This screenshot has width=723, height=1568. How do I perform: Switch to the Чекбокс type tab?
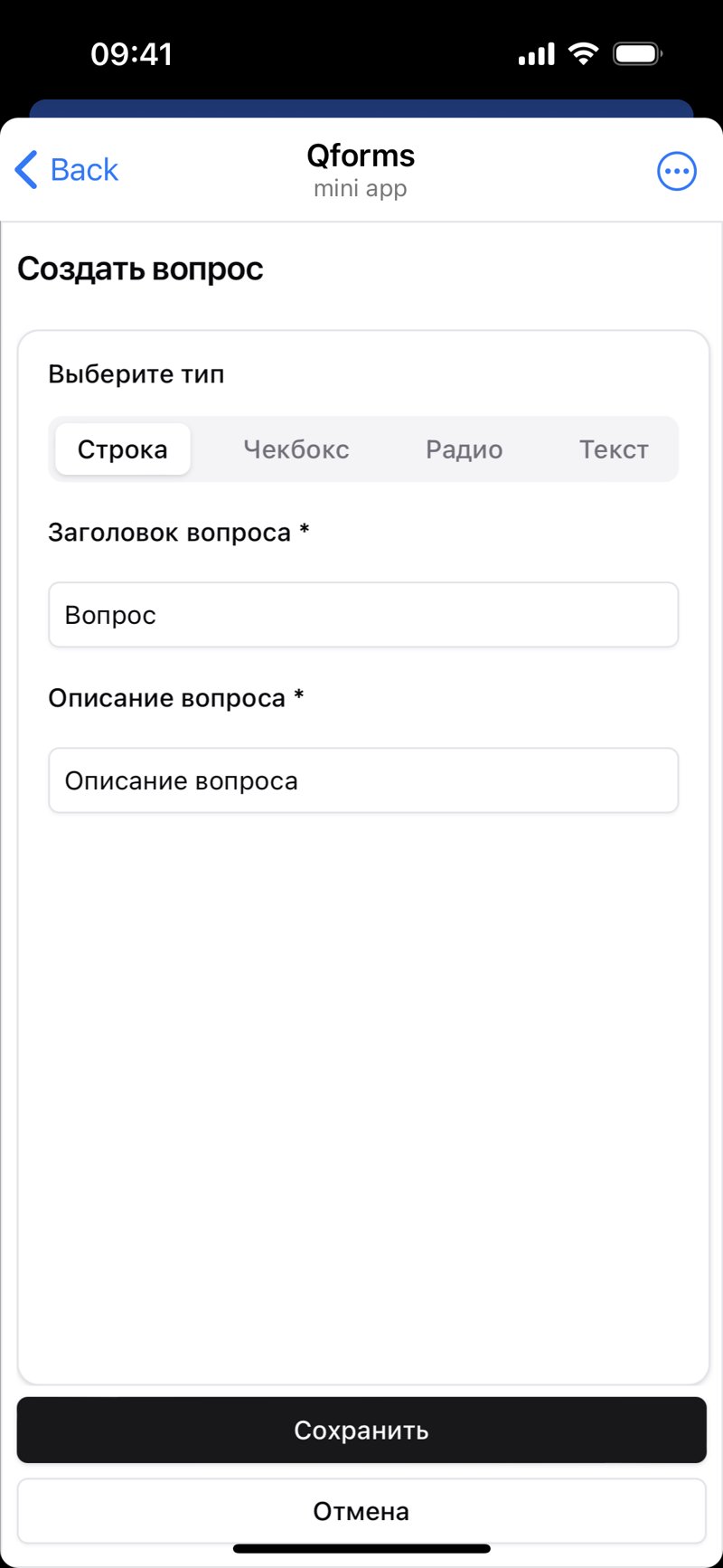point(296,449)
